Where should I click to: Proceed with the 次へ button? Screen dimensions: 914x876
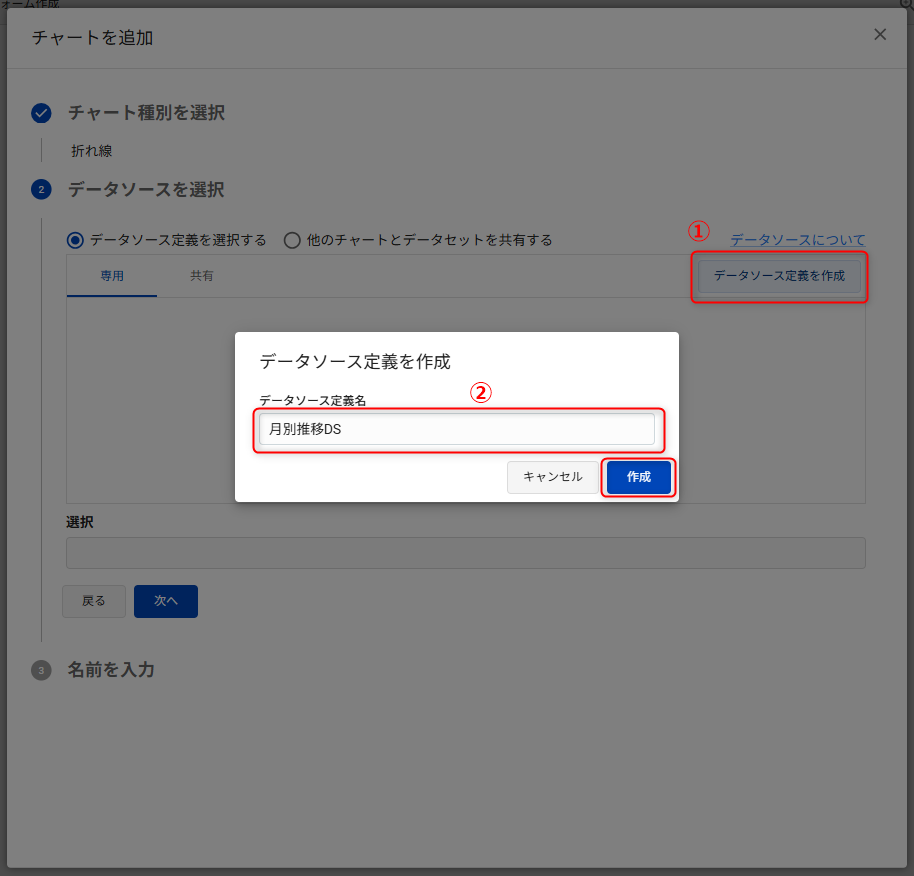(166, 601)
